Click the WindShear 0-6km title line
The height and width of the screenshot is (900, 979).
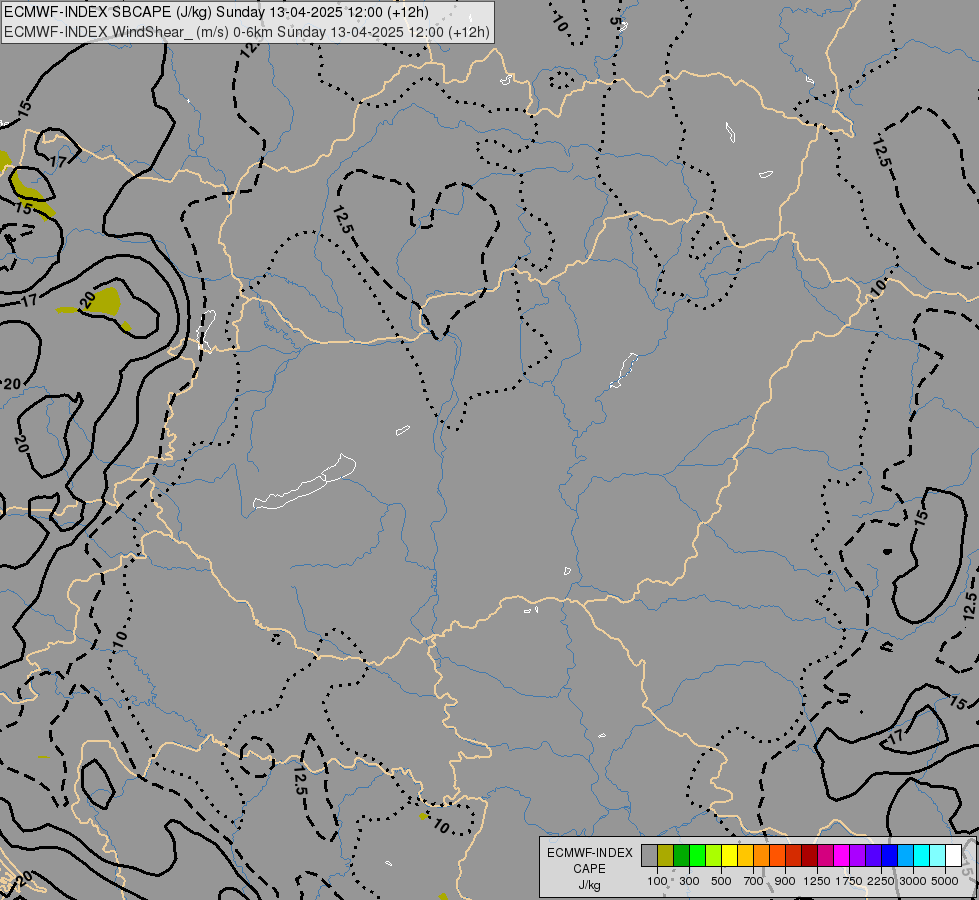click(247, 32)
